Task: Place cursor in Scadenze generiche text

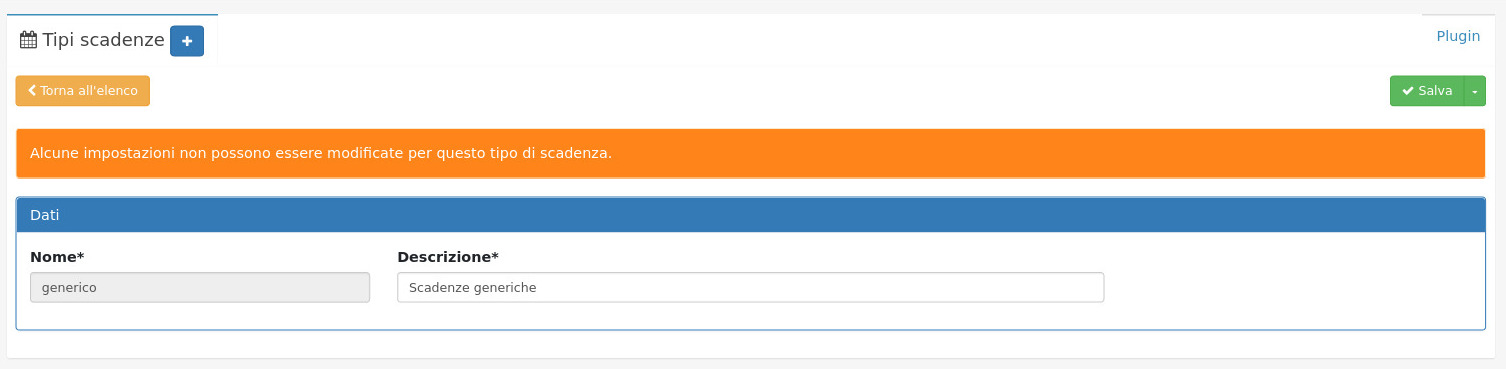Action: click(473, 287)
